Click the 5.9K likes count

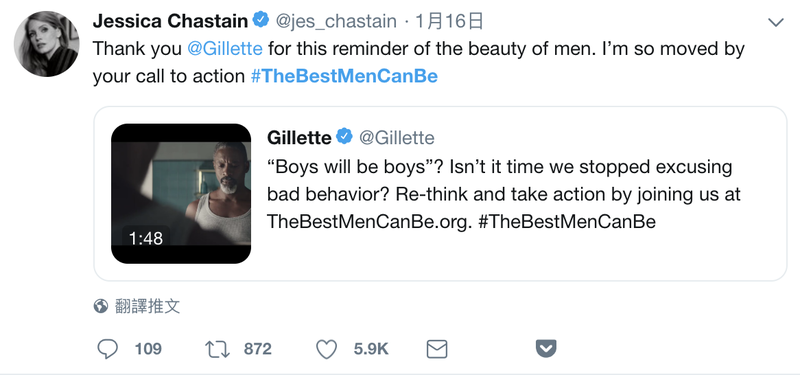tap(371, 349)
